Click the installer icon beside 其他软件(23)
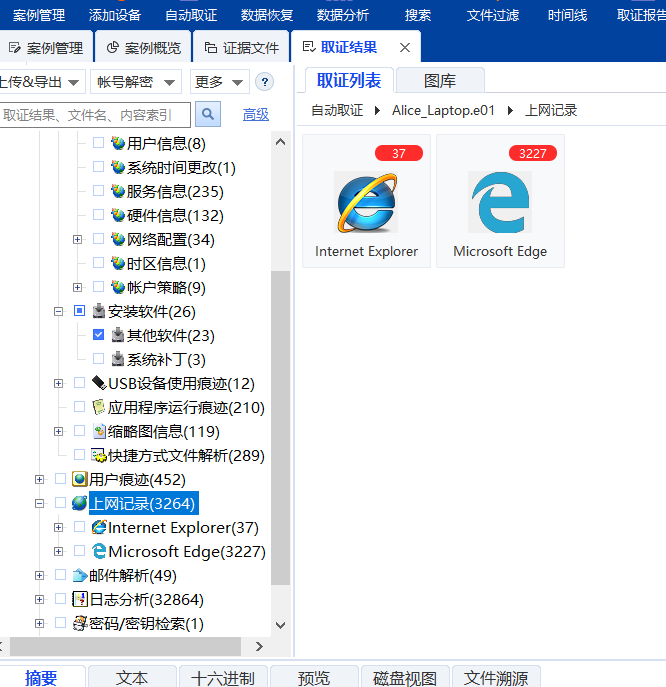 pyautogui.click(x=118, y=335)
